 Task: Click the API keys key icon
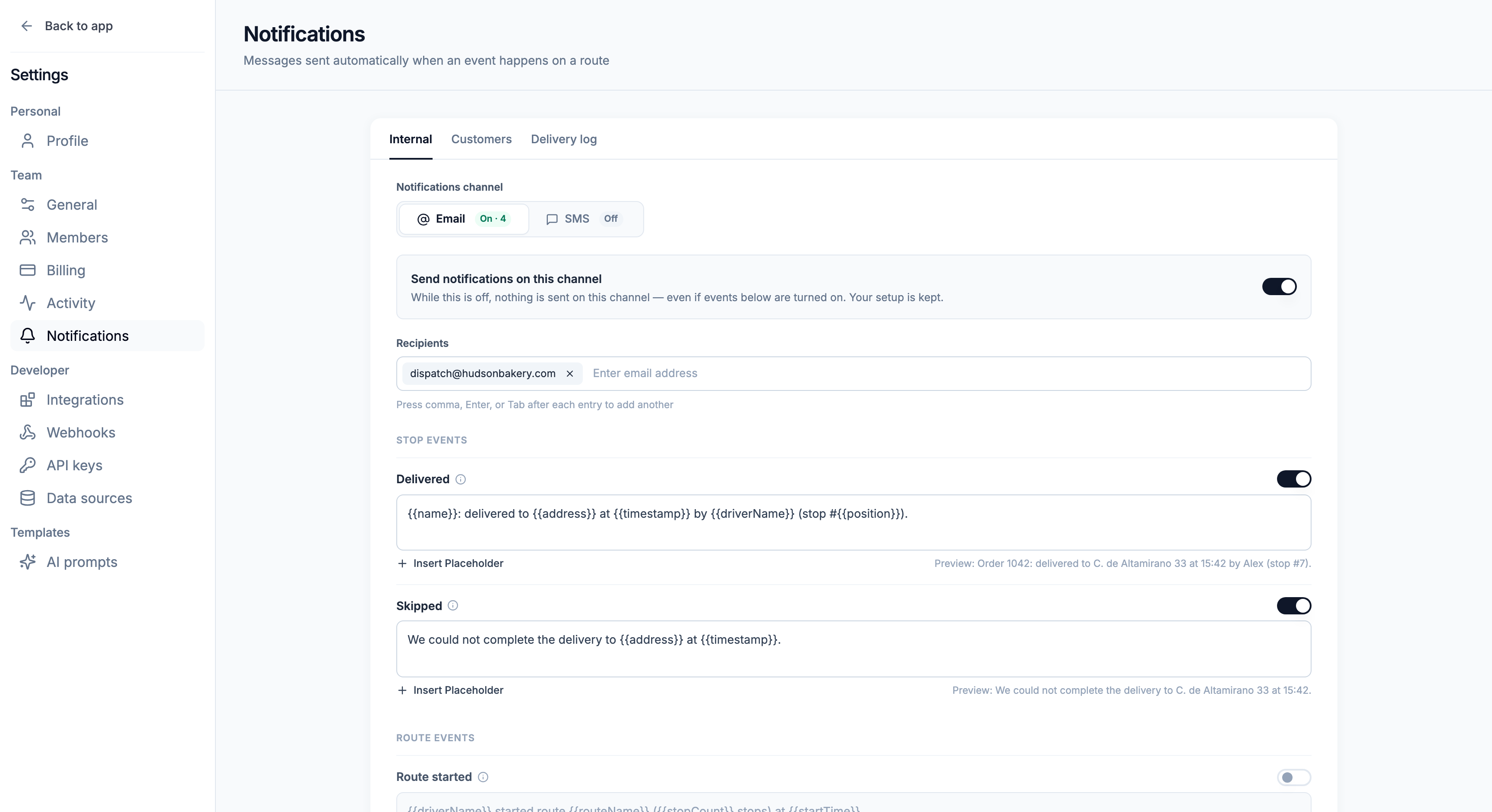click(x=27, y=465)
